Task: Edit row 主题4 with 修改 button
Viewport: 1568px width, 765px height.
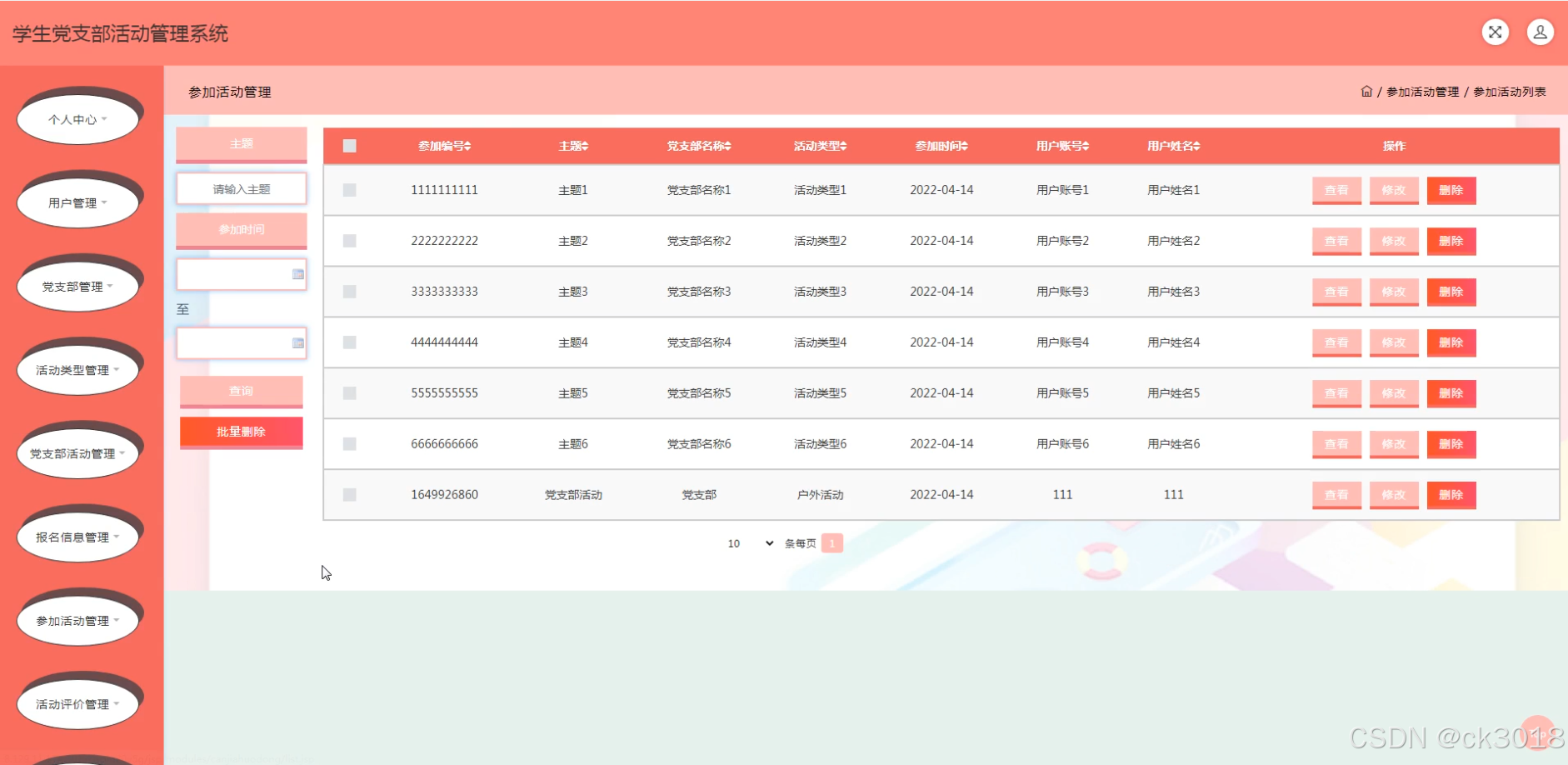Action: [1394, 342]
